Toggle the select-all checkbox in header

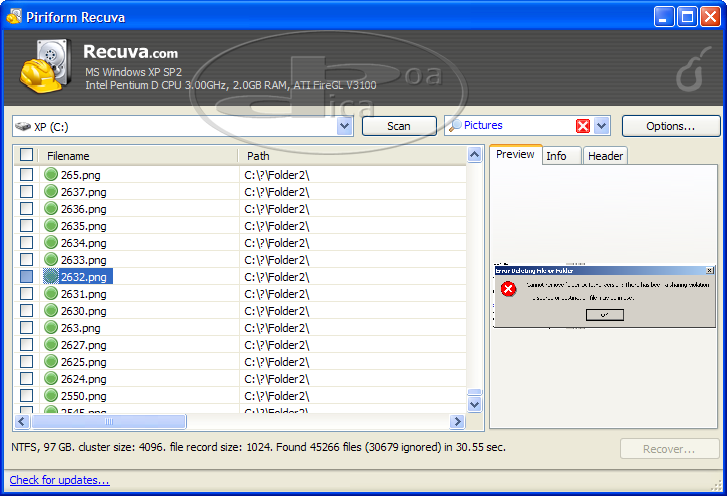pyautogui.click(x=27, y=156)
